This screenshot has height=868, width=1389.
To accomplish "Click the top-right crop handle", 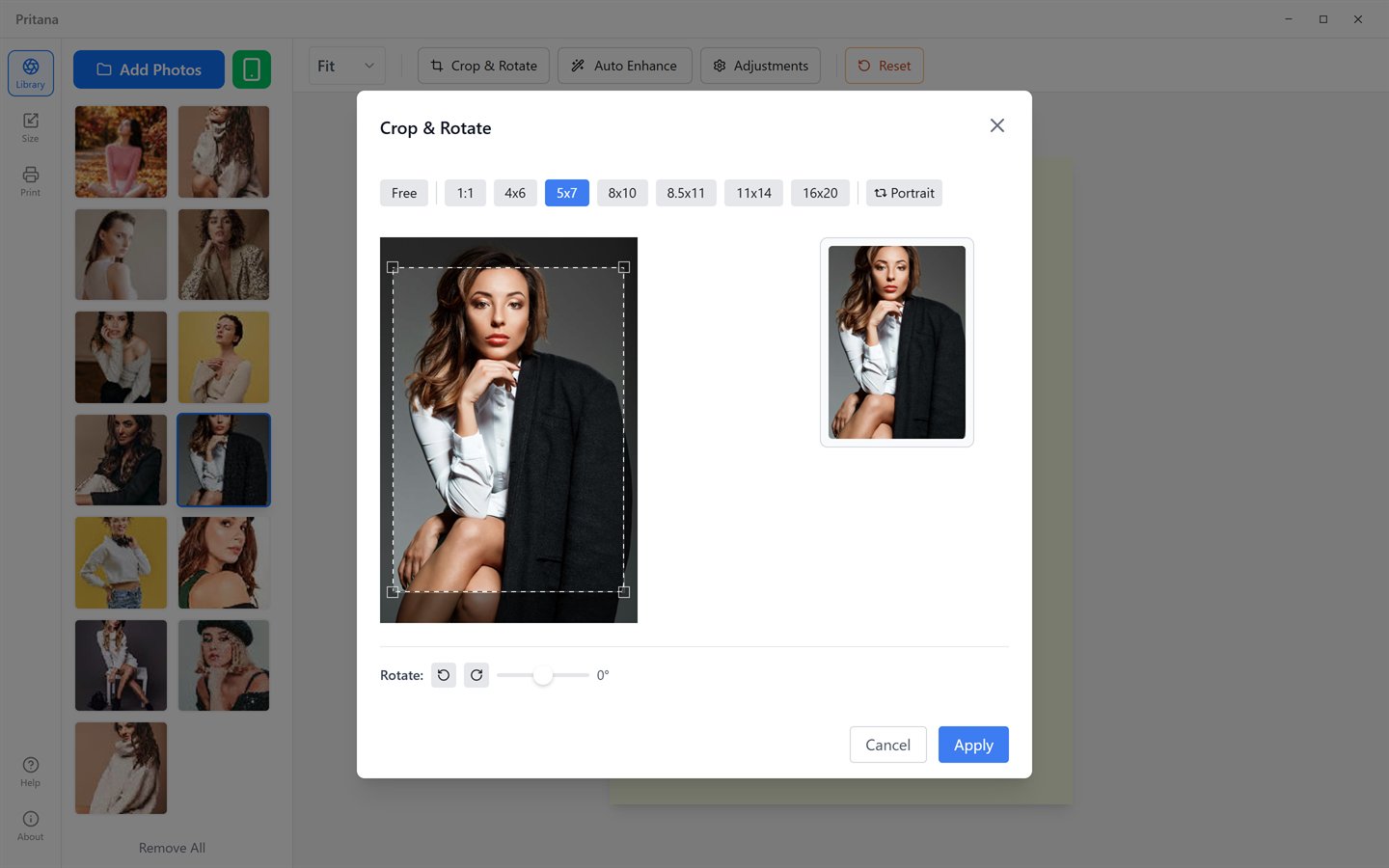I will coord(624,267).
